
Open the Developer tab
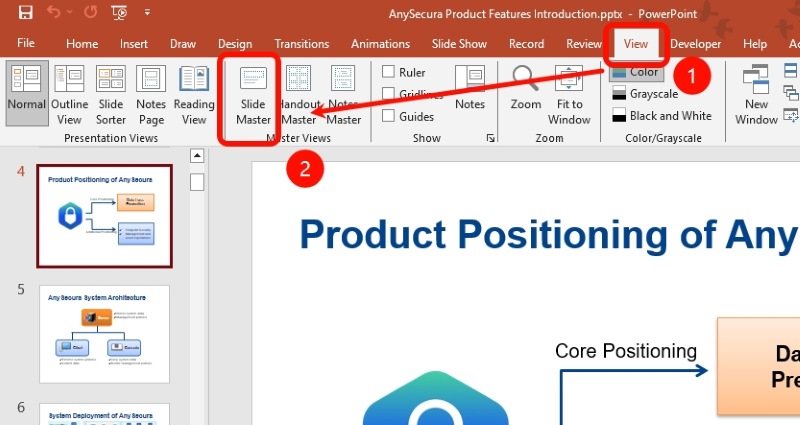pyautogui.click(x=695, y=44)
